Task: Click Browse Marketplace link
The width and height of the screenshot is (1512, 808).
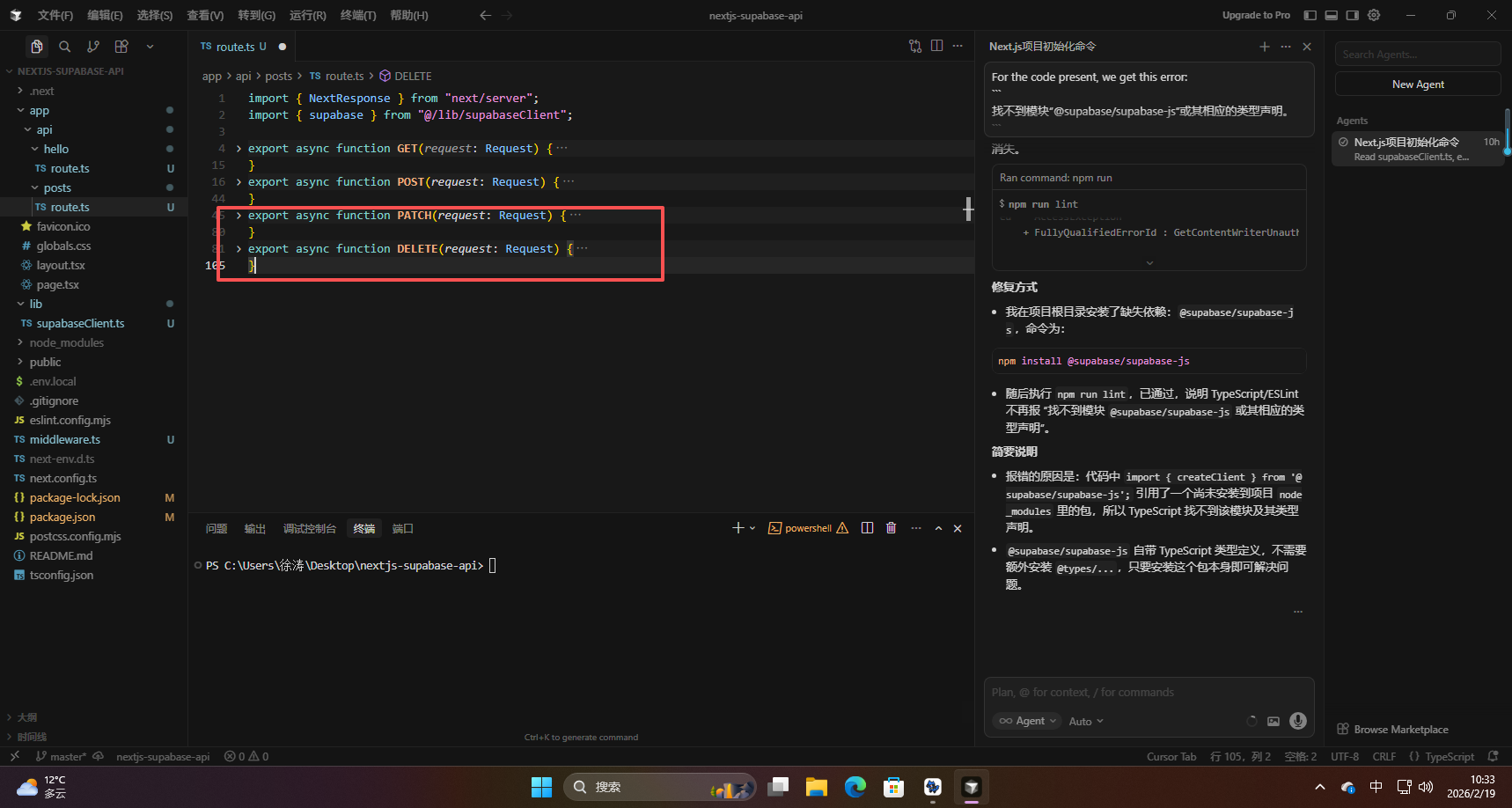Action: click(x=1392, y=730)
